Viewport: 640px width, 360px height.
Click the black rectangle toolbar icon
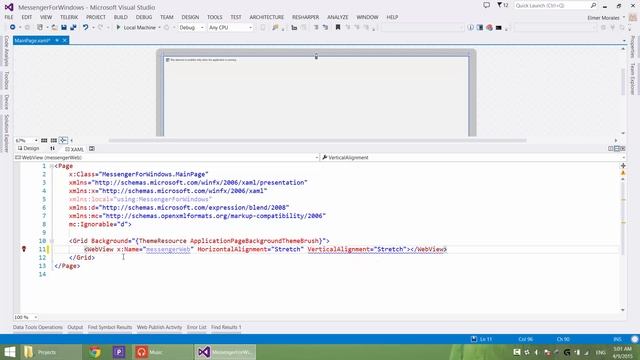click(498, 28)
